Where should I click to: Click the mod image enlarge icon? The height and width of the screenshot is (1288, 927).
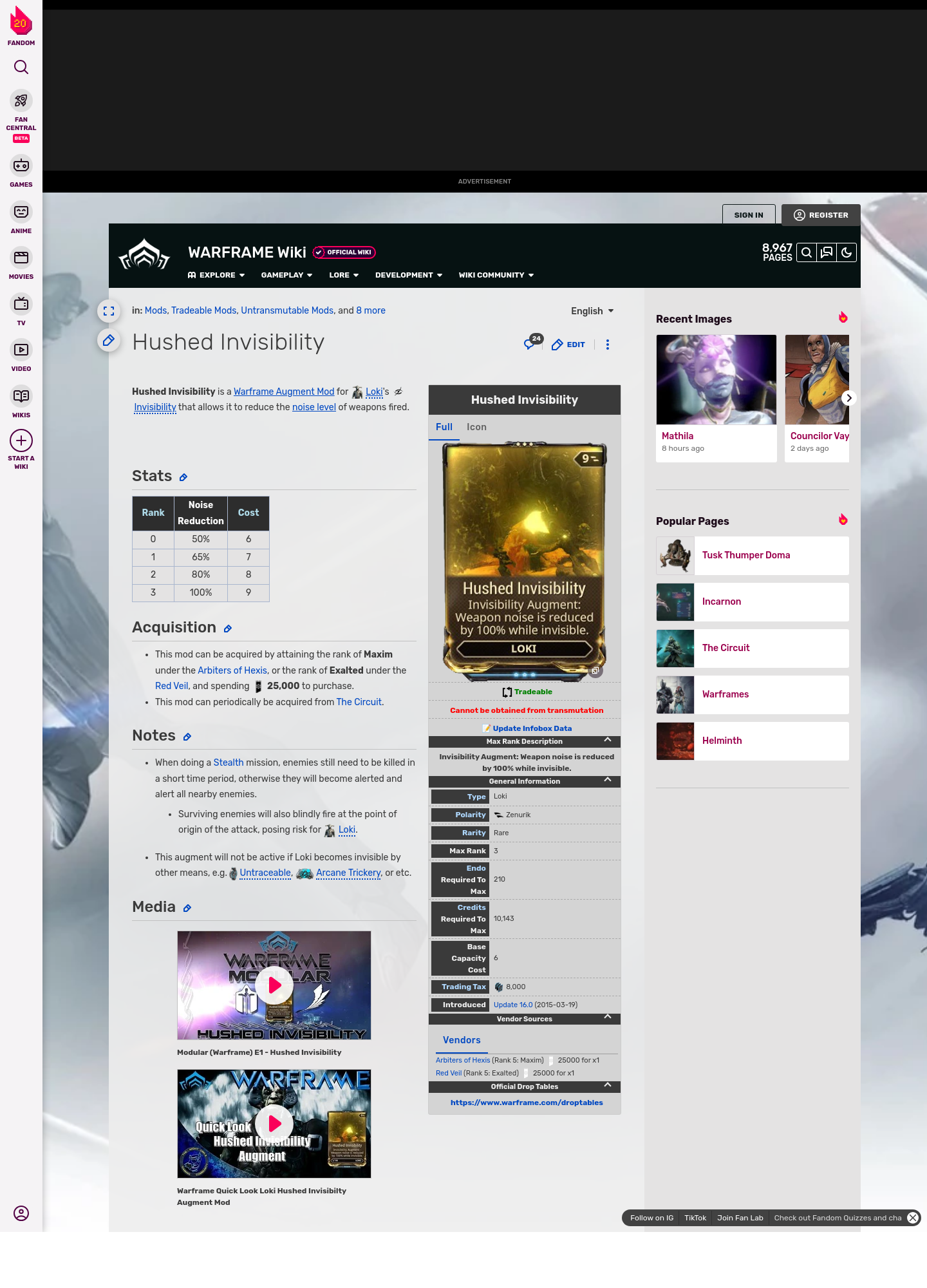(x=595, y=671)
